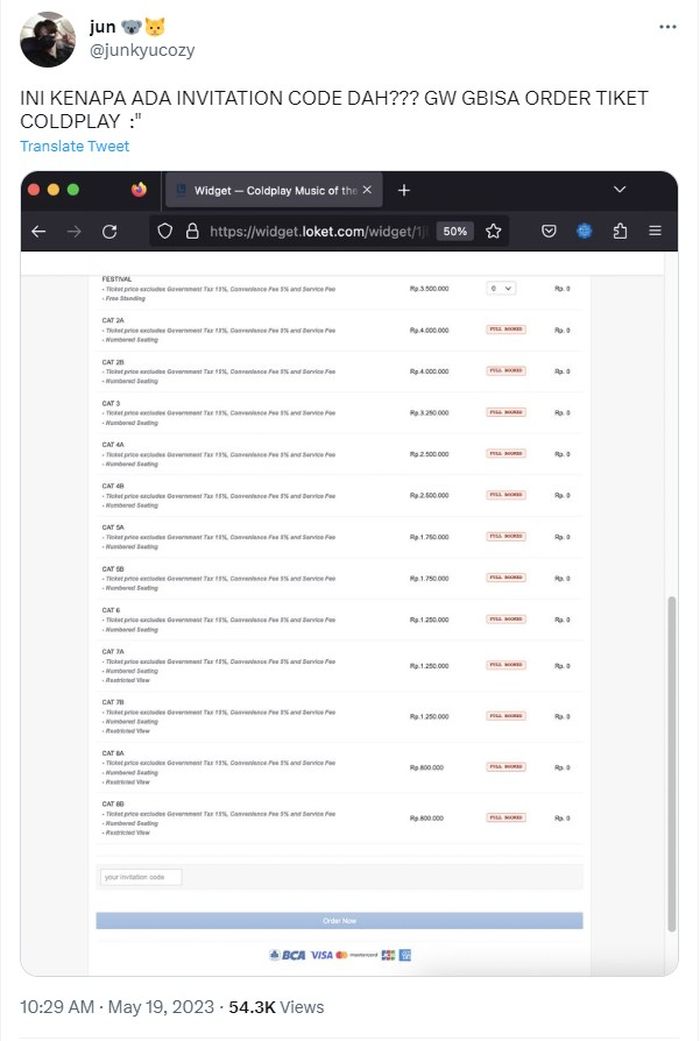Click the back arrow in browser toolbar
Screen dimensions: 700x1041
pyautogui.click(x=39, y=231)
